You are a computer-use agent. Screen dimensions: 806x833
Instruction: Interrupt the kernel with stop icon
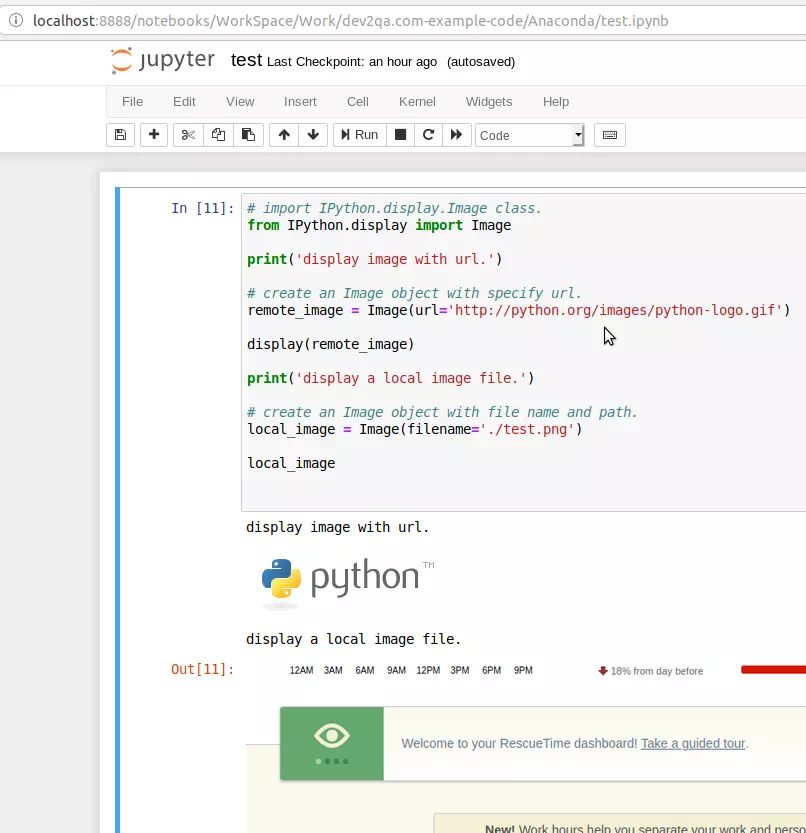pos(401,135)
